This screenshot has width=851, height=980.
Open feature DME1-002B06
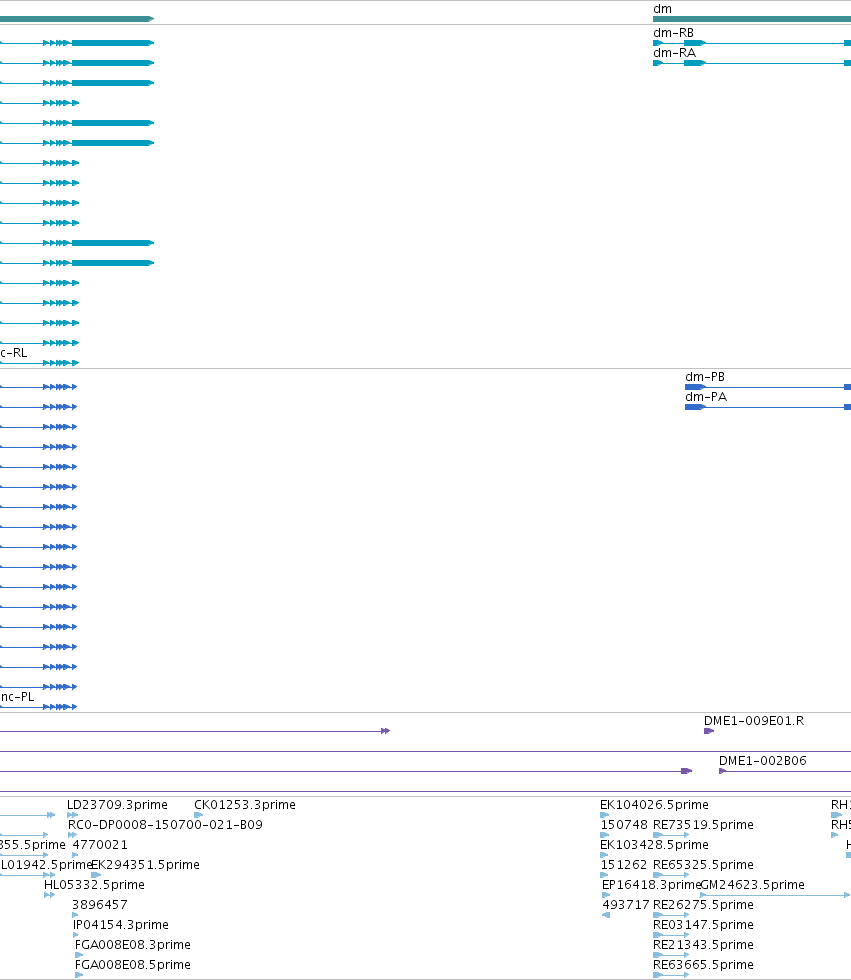[x=762, y=761]
